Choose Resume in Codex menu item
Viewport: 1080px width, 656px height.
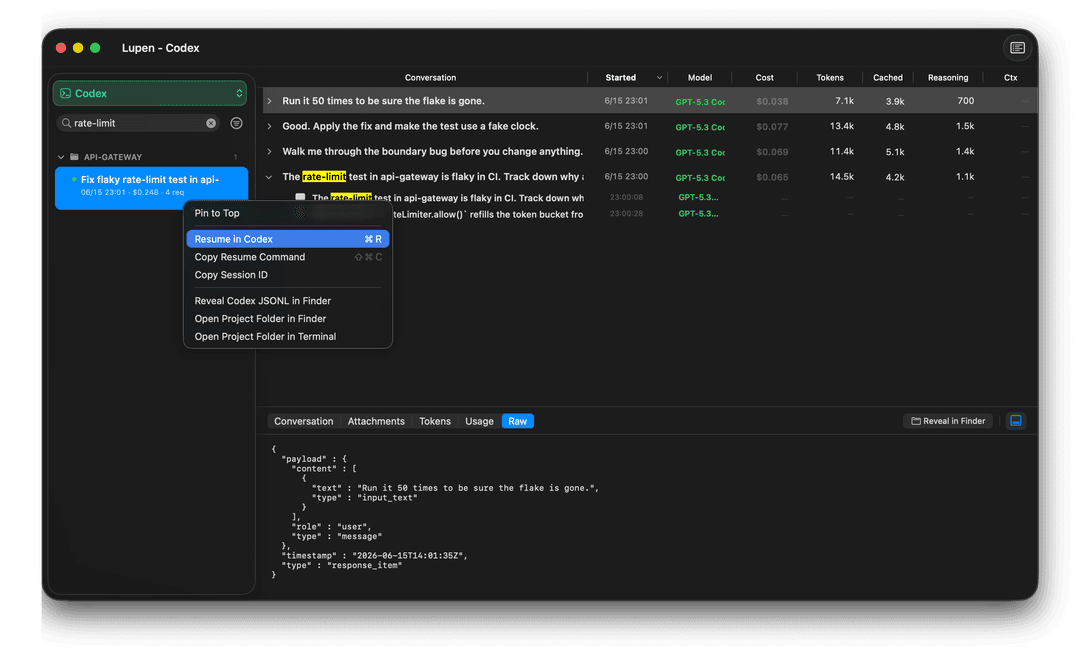(287, 239)
